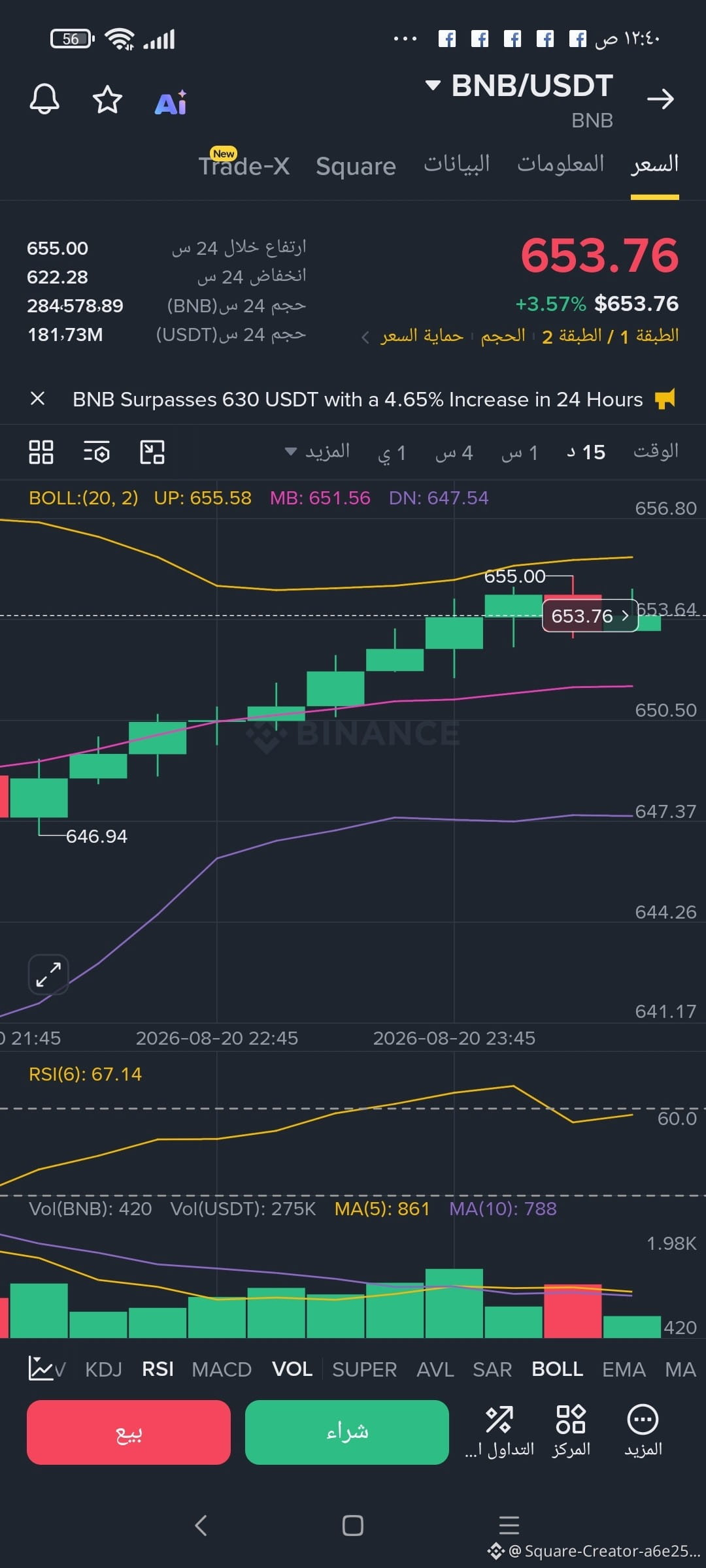The width and height of the screenshot is (706, 1568).
Task: Toggle the RSI indicator
Action: click(158, 1369)
